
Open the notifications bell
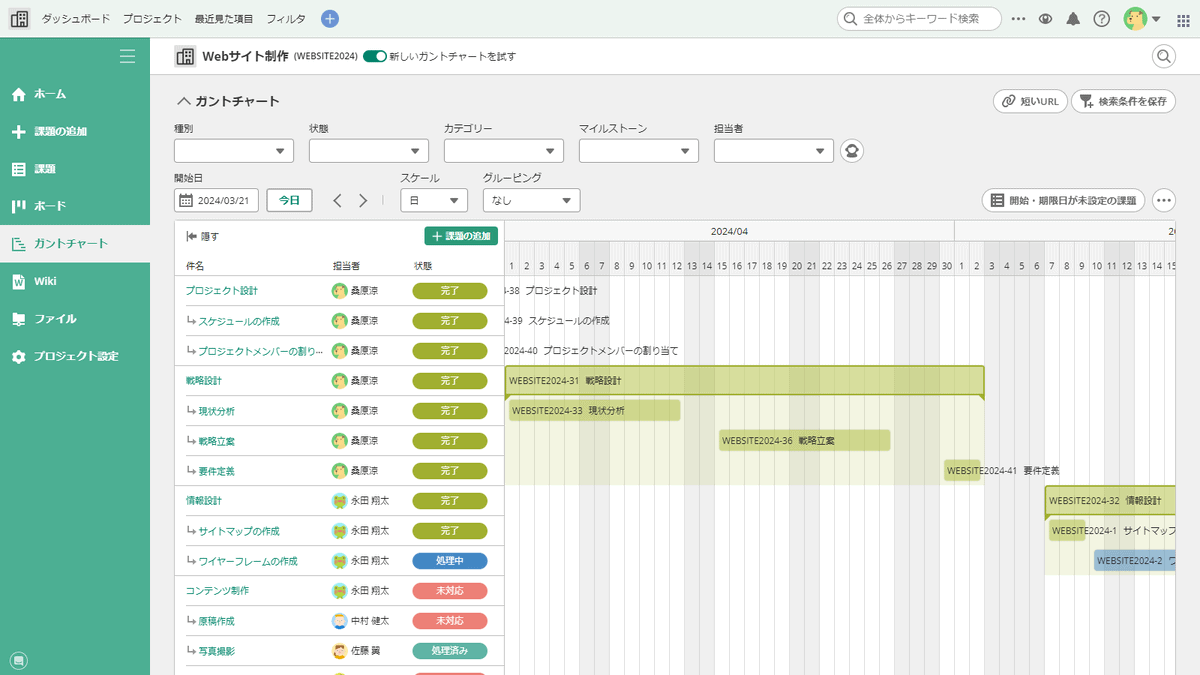click(1073, 19)
